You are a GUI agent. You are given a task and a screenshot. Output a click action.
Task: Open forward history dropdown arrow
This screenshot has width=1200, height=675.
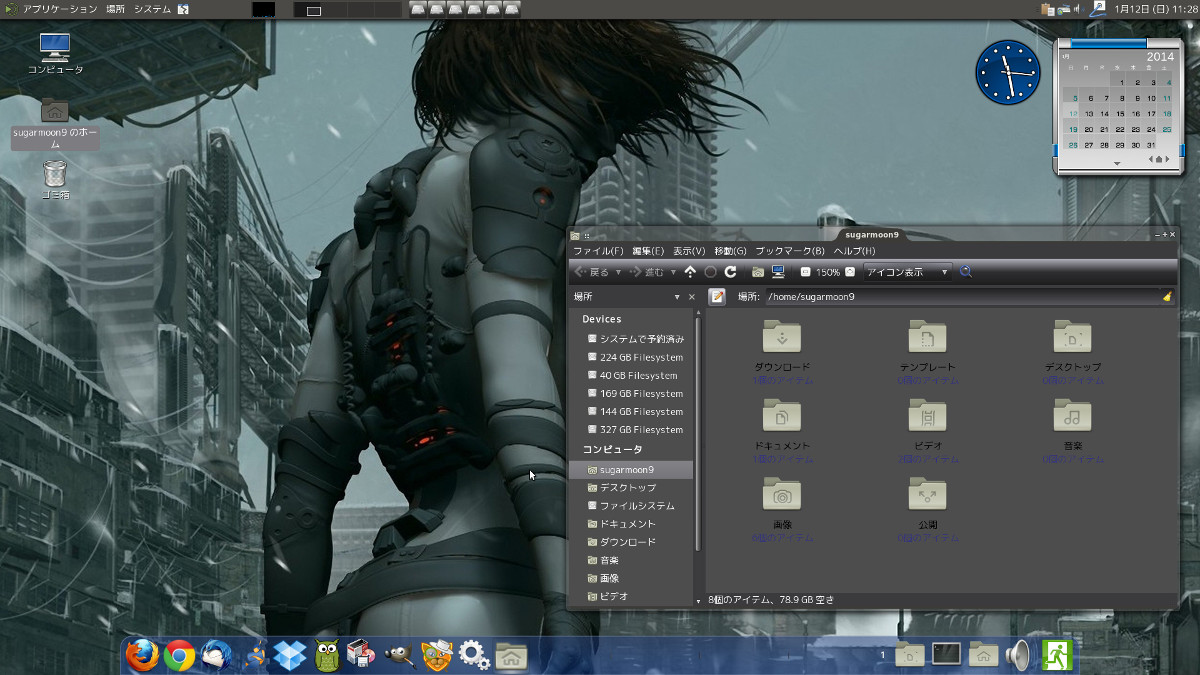[673, 272]
